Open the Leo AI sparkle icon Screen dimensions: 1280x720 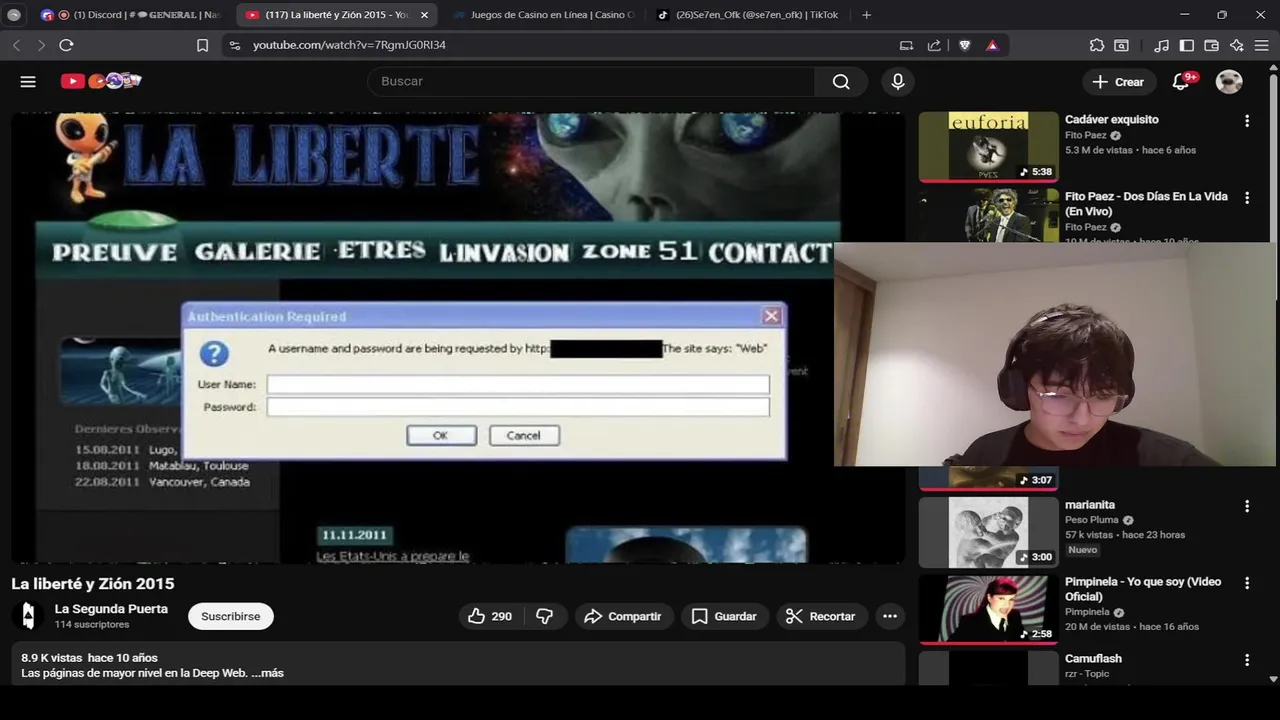pyautogui.click(x=1237, y=45)
